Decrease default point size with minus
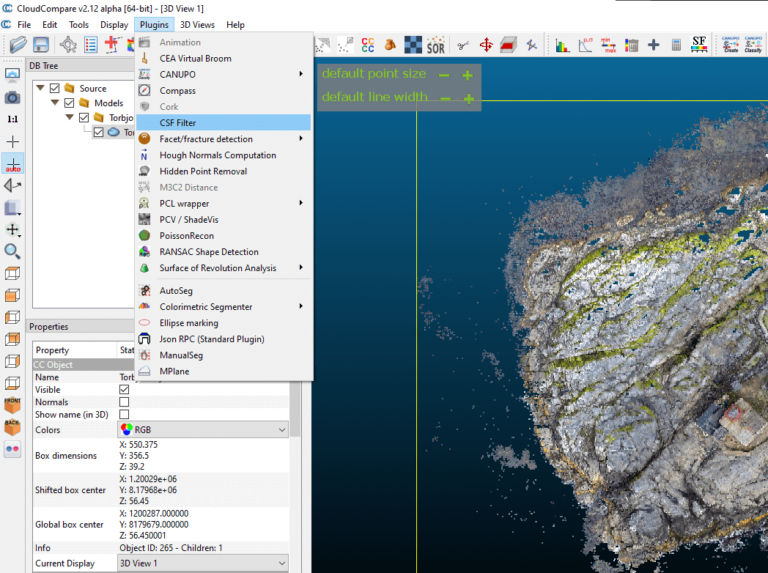768x573 pixels. 444,75
